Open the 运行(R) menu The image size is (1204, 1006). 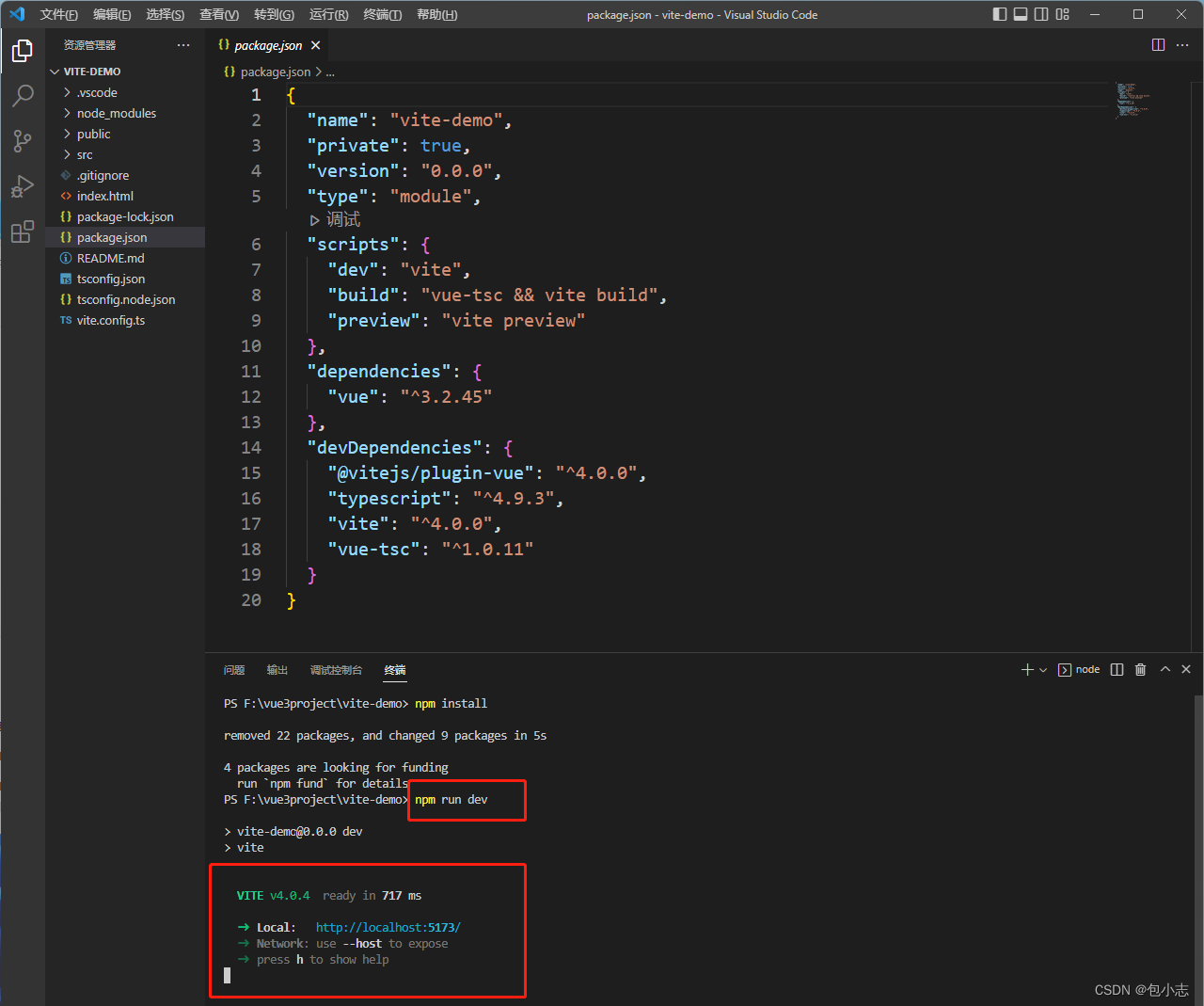[328, 14]
